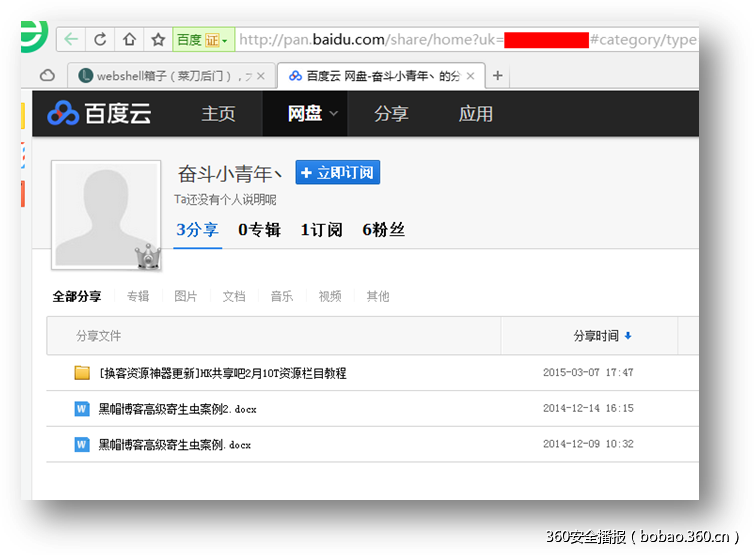The image size is (754, 555).
Task: Click the browser back arrow button
Action: (x=71, y=39)
